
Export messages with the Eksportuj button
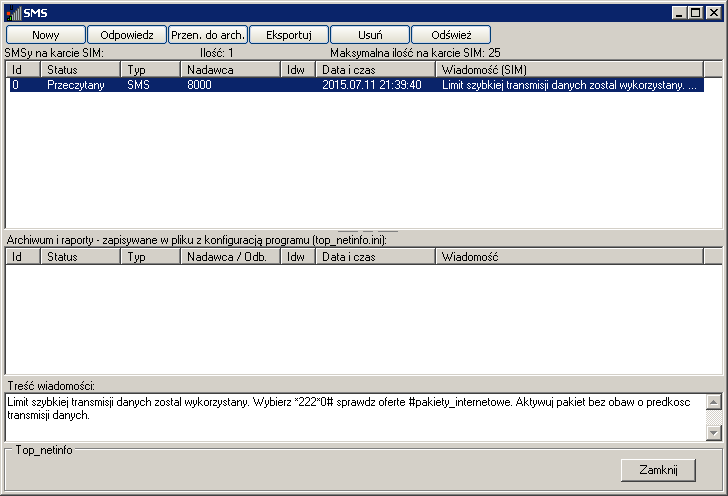(x=288, y=35)
